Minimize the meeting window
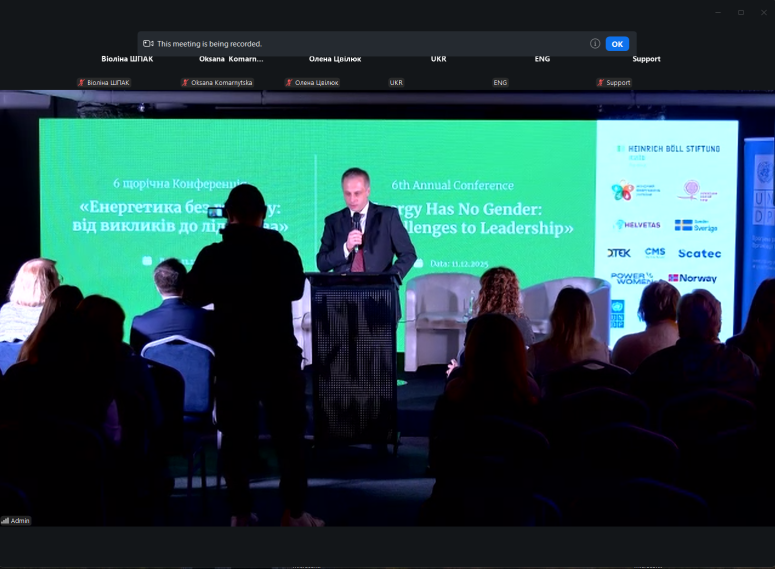Image resolution: width=775 pixels, height=569 pixels. (x=717, y=12)
